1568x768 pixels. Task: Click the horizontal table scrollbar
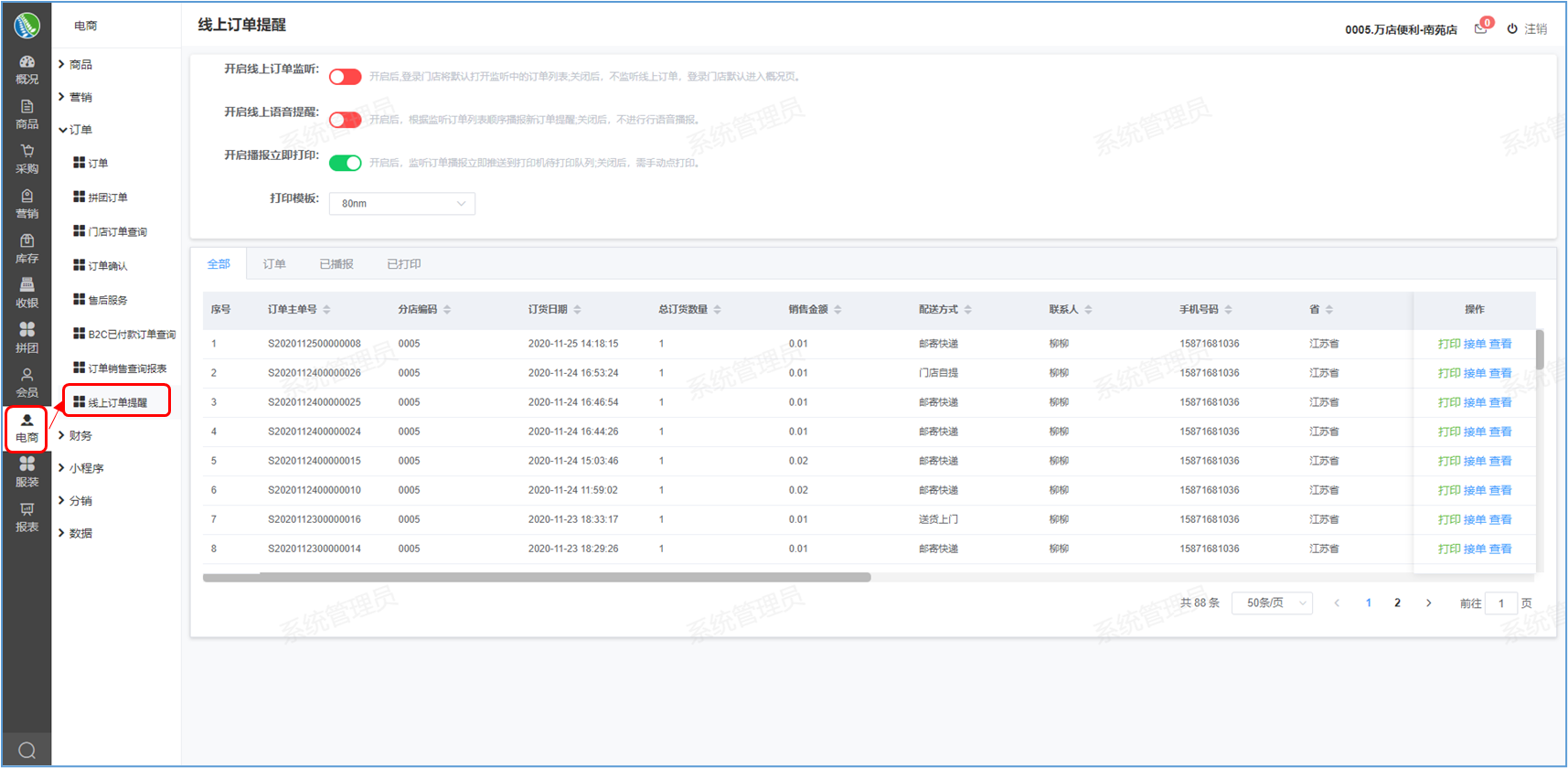[x=537, y=577]
